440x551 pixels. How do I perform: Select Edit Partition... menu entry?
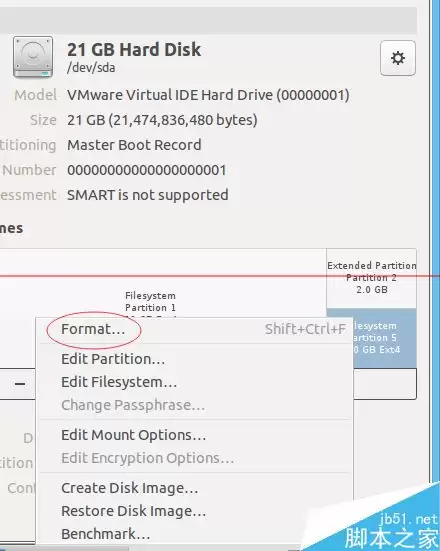point(195,359)
